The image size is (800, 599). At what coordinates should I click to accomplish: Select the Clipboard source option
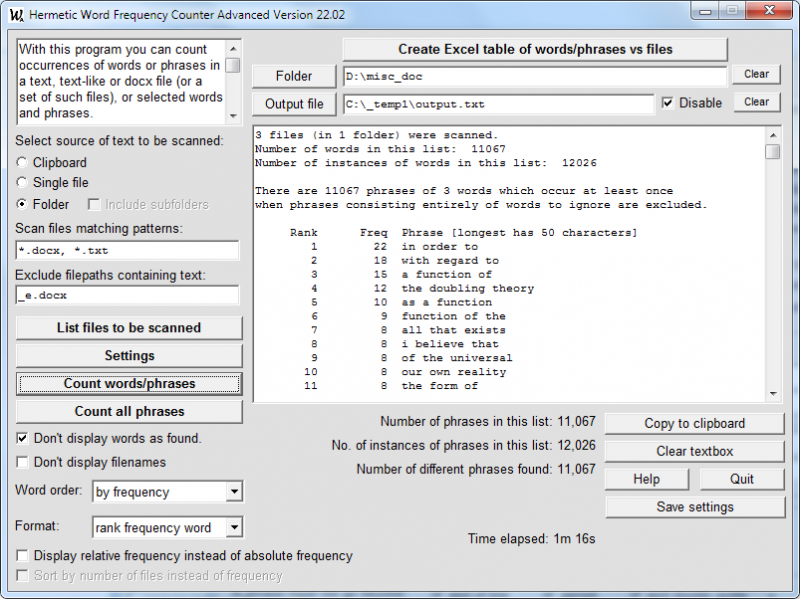(x=23, y=162)
